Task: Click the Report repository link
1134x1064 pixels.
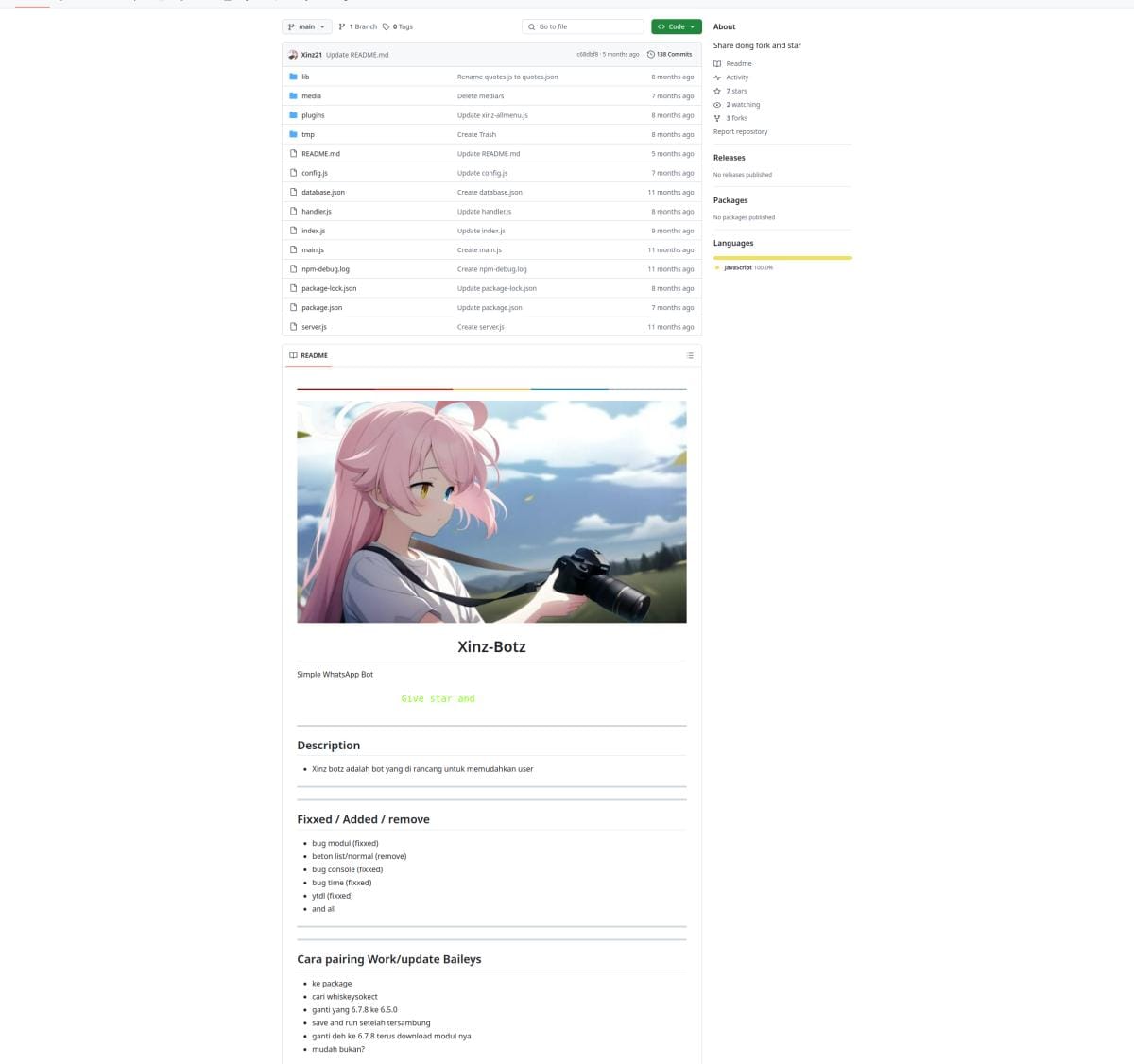Action: [x=740, y=131]
